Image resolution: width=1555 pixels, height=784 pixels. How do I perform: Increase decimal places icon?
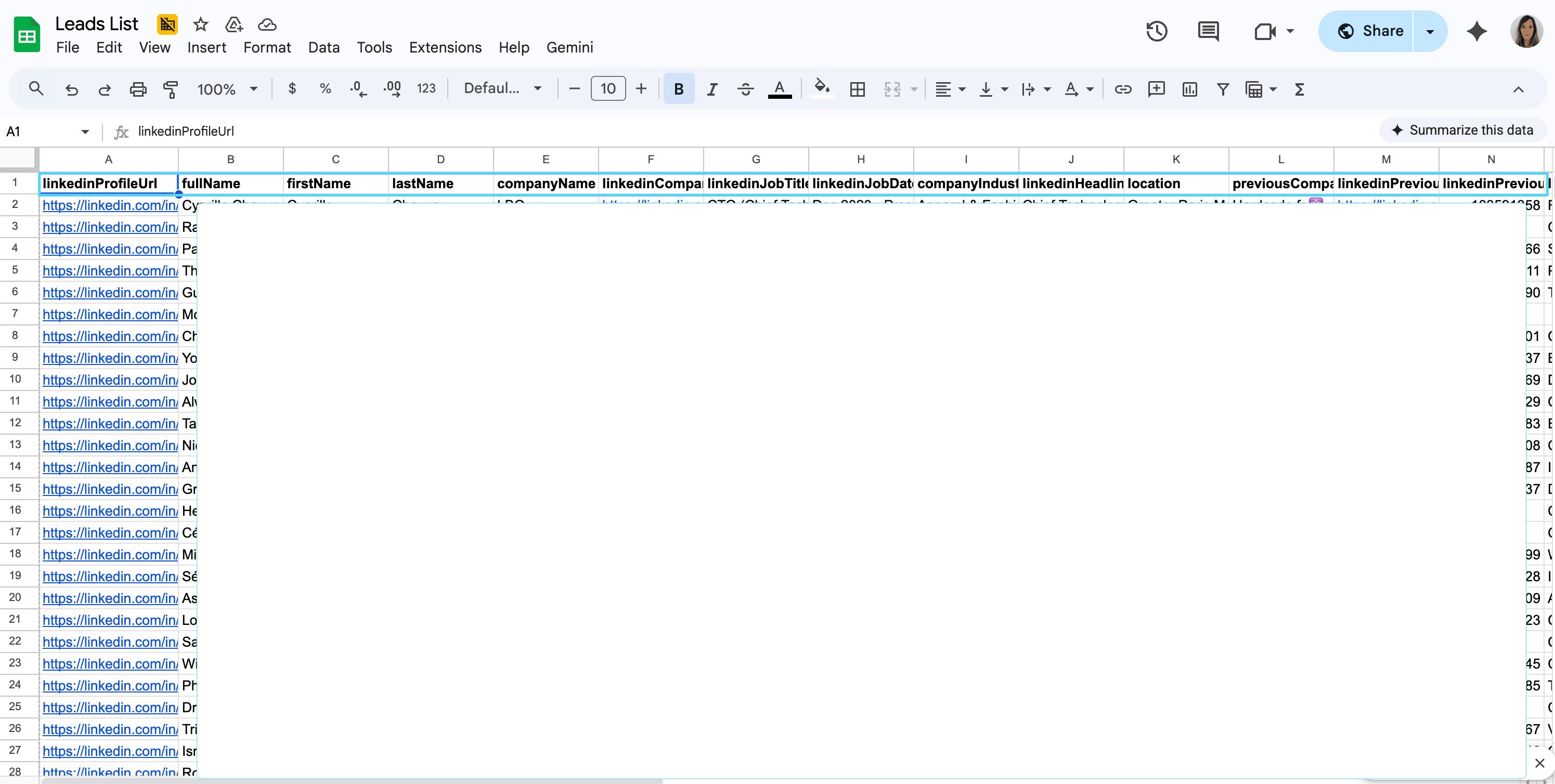(392, 89)
